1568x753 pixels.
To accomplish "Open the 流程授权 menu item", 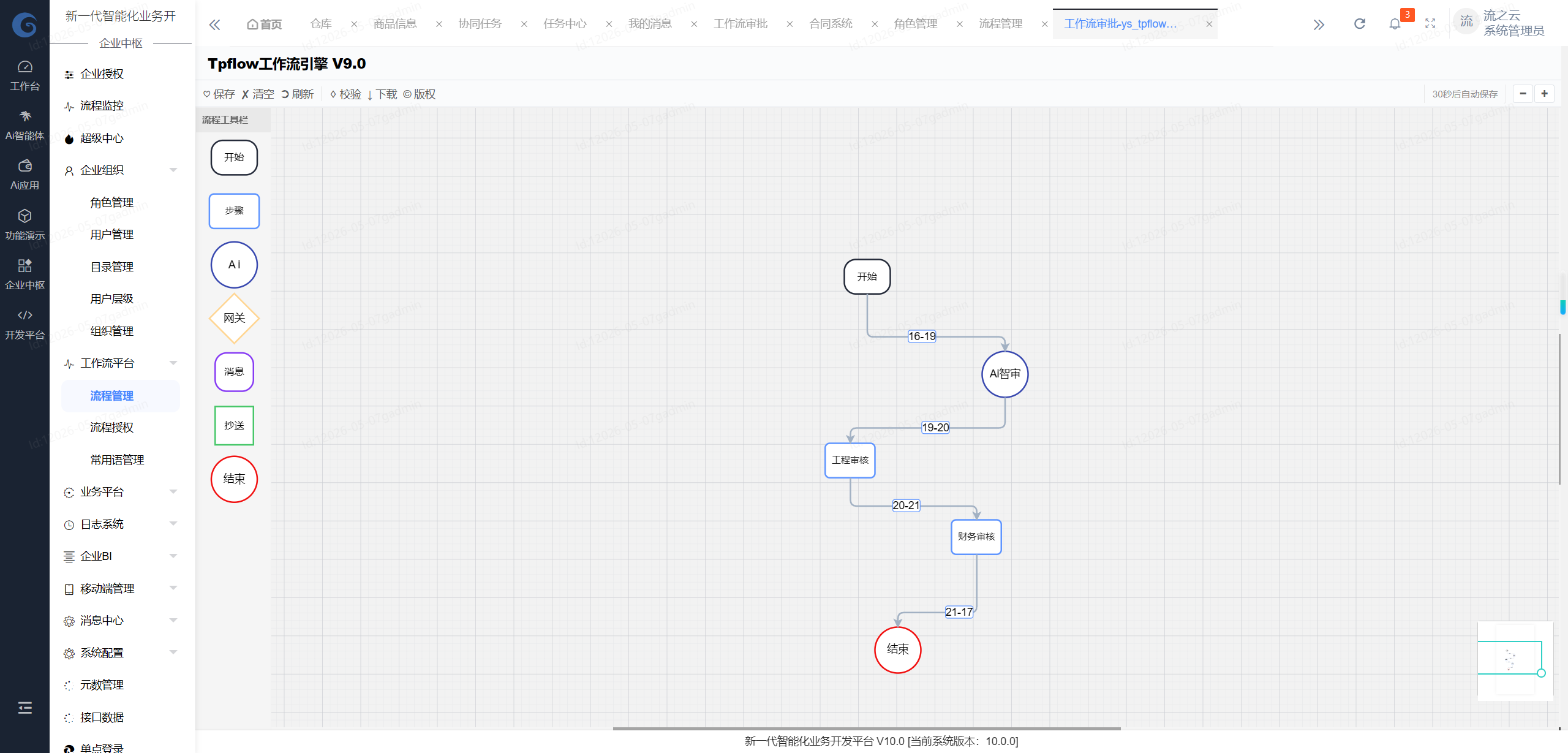I will click(x=111, y=428).
